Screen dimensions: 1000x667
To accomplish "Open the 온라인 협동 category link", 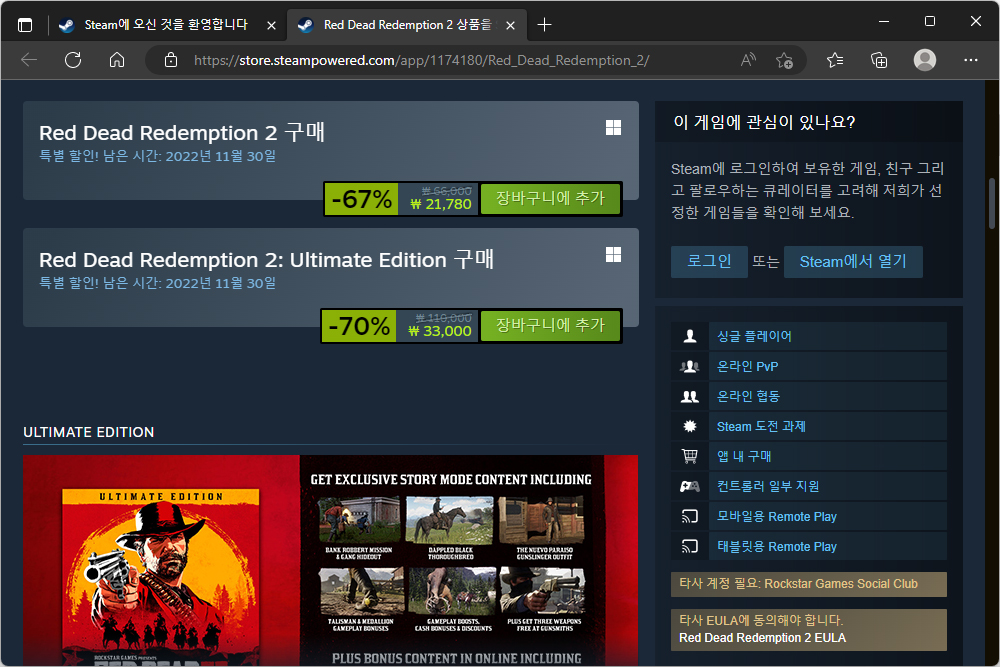I will 748,396.
